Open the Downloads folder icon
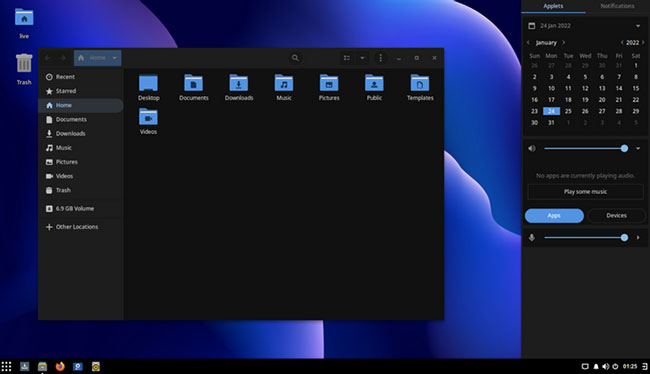 (239, 83)
